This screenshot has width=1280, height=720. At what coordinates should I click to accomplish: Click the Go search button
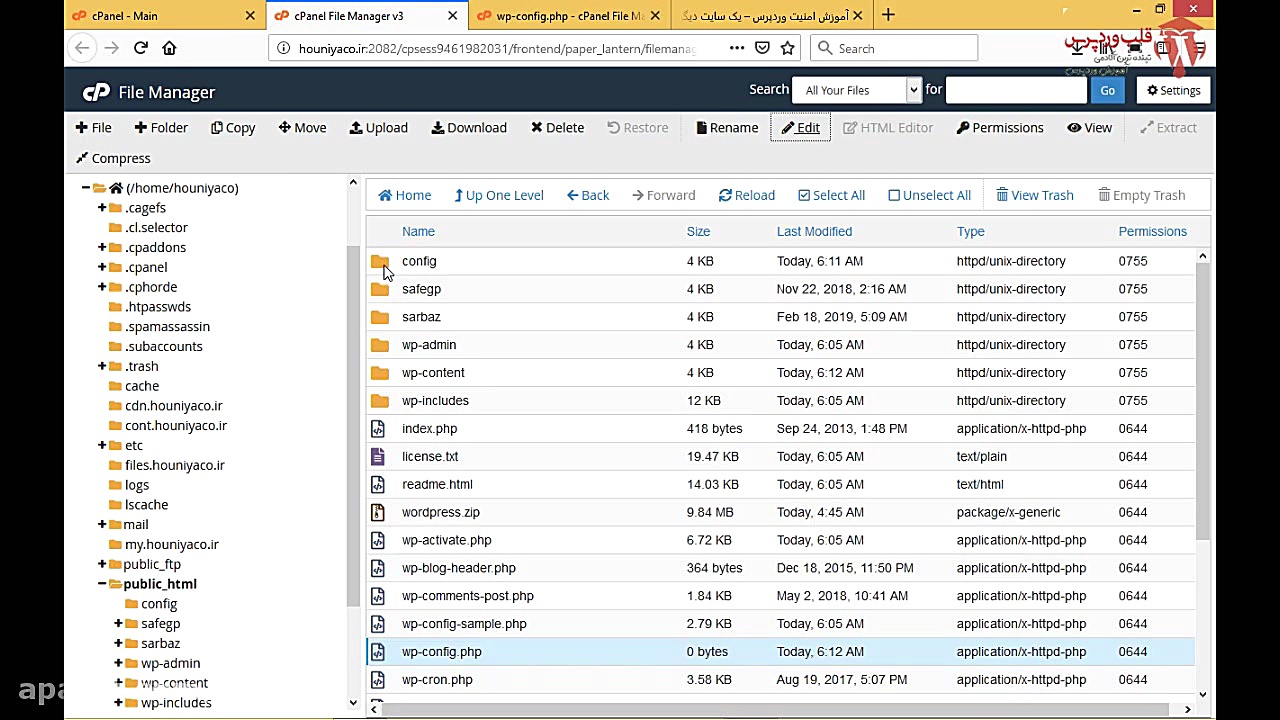[x=1107, y=90]
